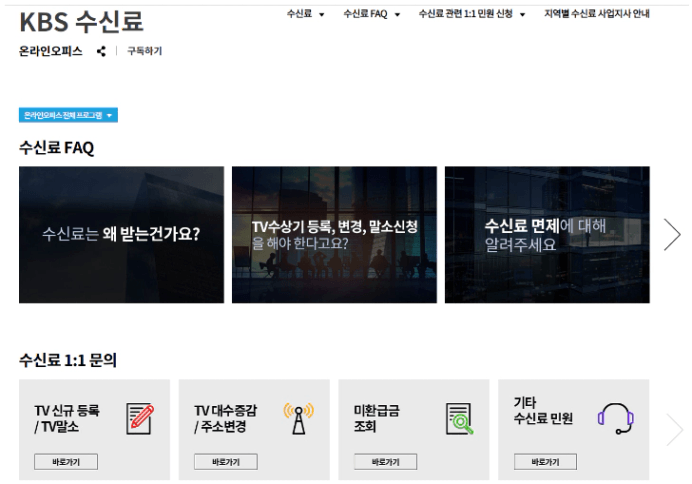Image resolution: width=692 pixels, height=484 pixels.
Task: Open the 수신료는 왜 받는건가요? FAQ card
Action: (121, 235)
